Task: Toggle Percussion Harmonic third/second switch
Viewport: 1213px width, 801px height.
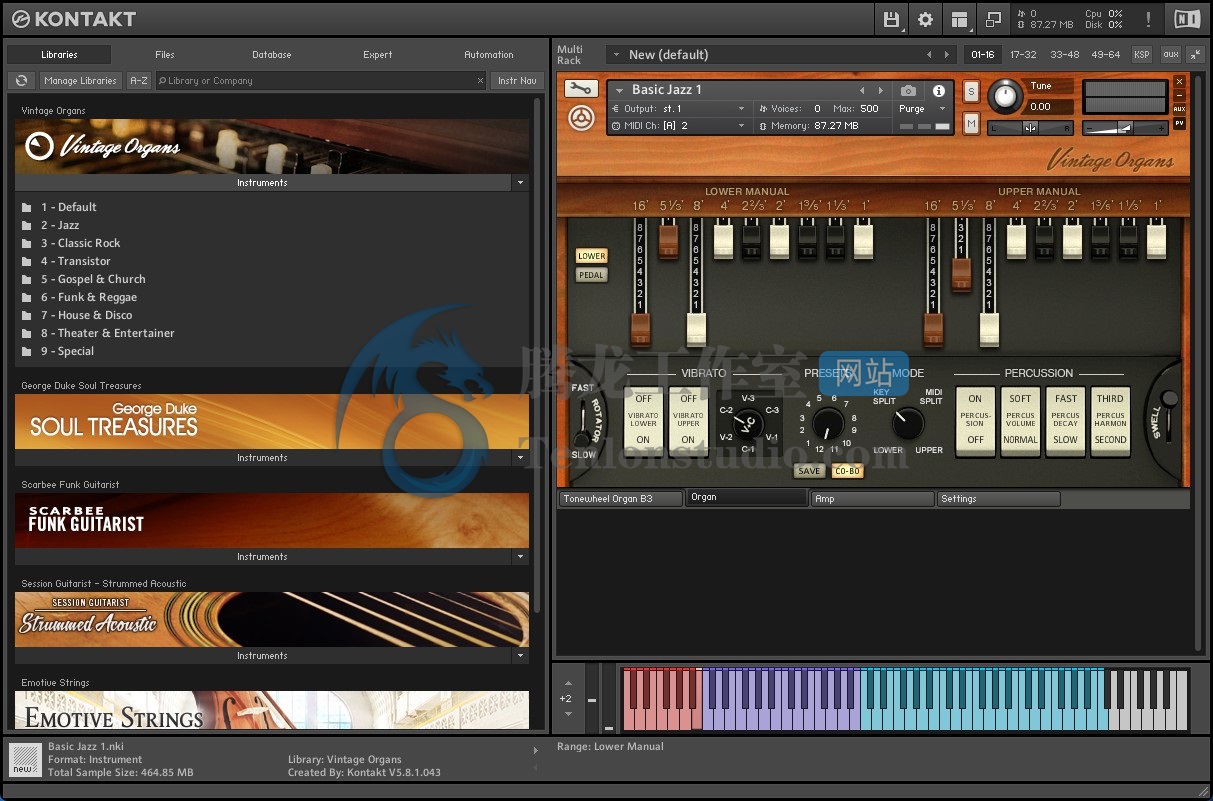Action: 1110,420
